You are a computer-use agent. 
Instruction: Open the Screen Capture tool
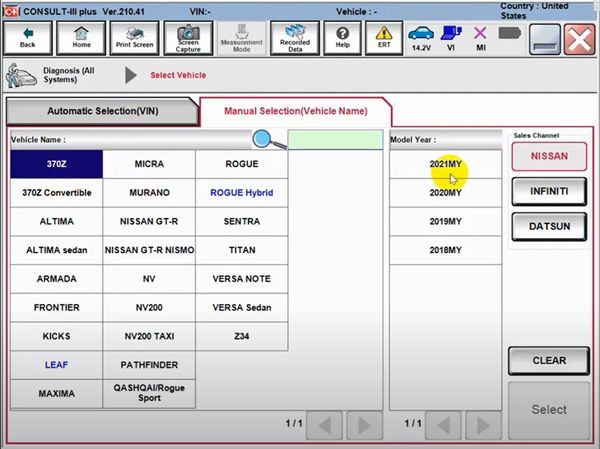point(187,38)
